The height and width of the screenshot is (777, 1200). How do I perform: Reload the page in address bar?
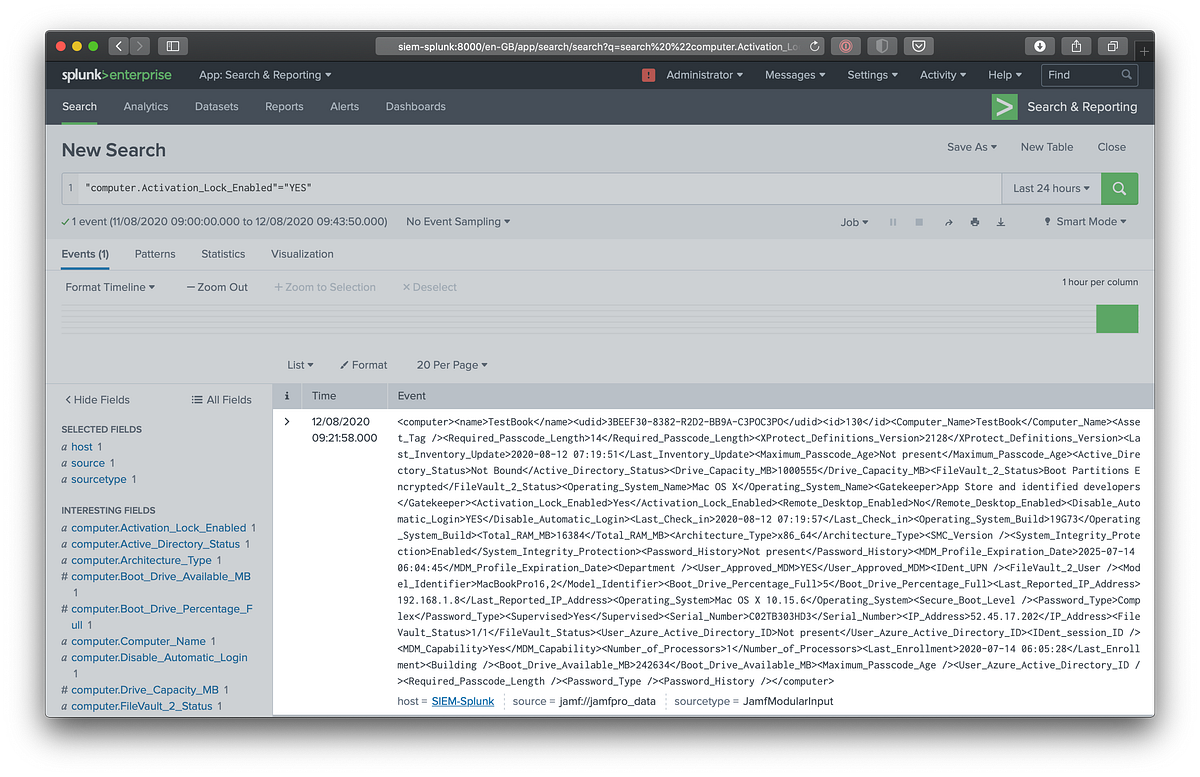(x=815, y=46)
